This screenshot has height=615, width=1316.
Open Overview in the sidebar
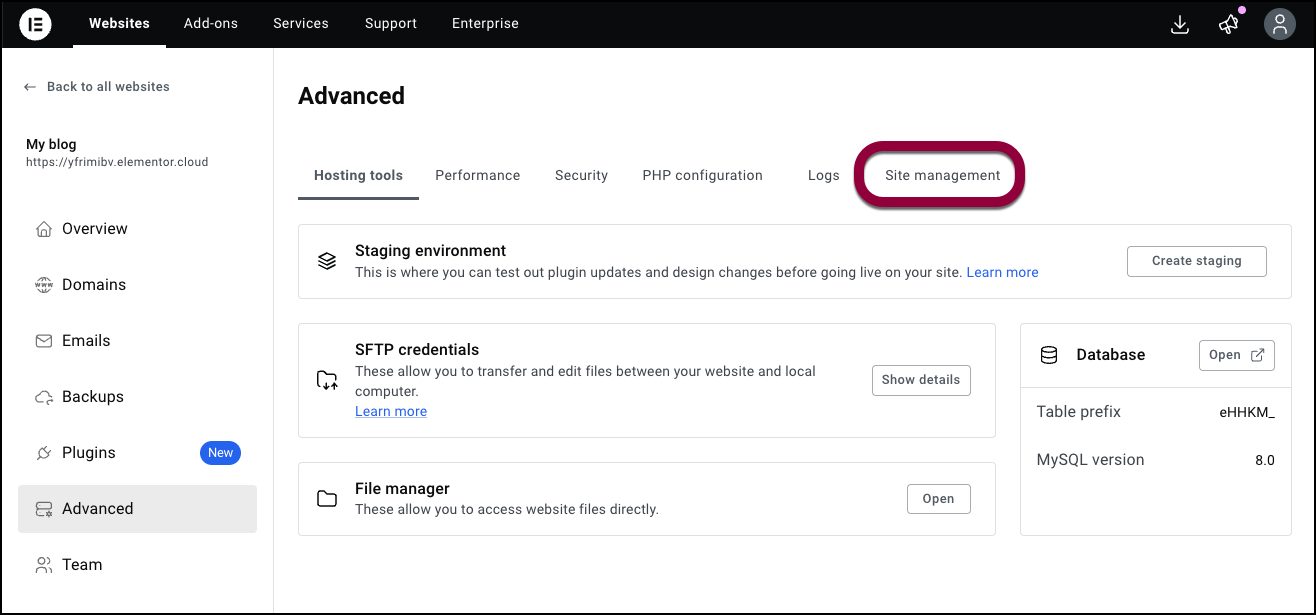[137, 229]
